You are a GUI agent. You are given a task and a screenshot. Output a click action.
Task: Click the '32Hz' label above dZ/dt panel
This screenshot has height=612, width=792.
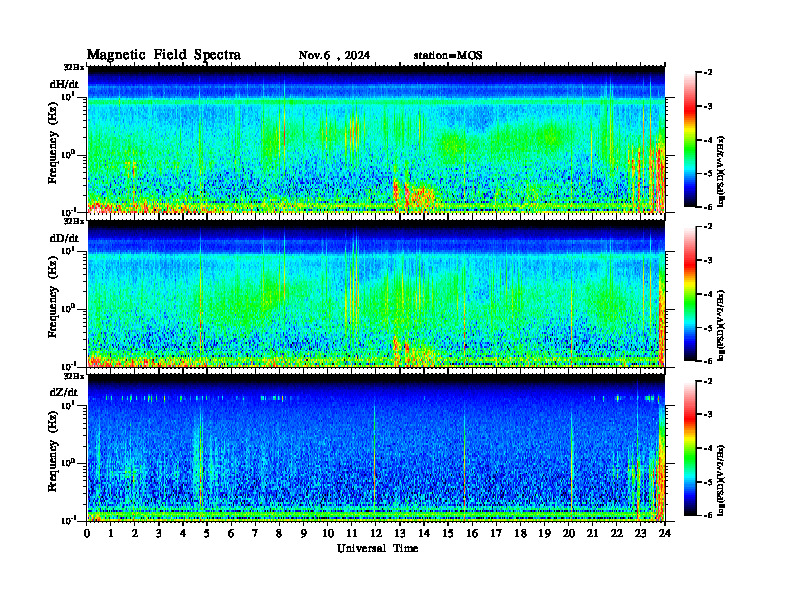73,376
